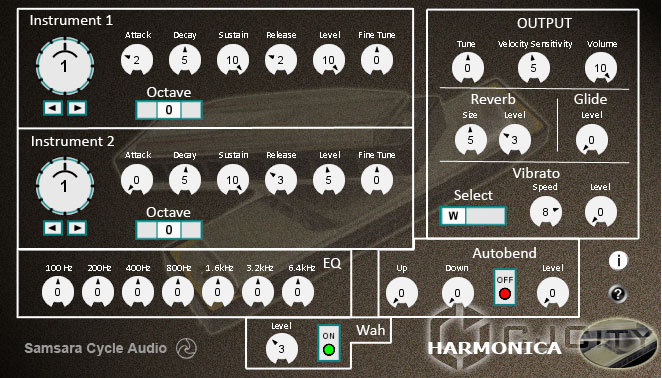Click the Autobend section heading
662x378 pixels.
[505, 253]
